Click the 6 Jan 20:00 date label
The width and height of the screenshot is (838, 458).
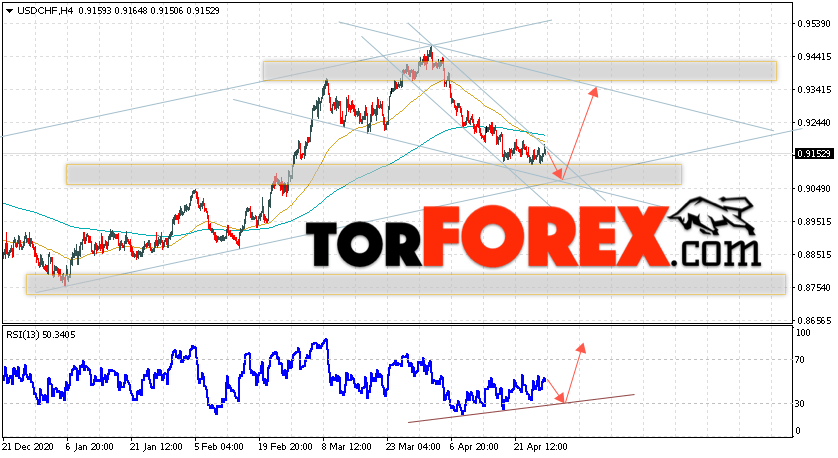(x=90, y=447)
